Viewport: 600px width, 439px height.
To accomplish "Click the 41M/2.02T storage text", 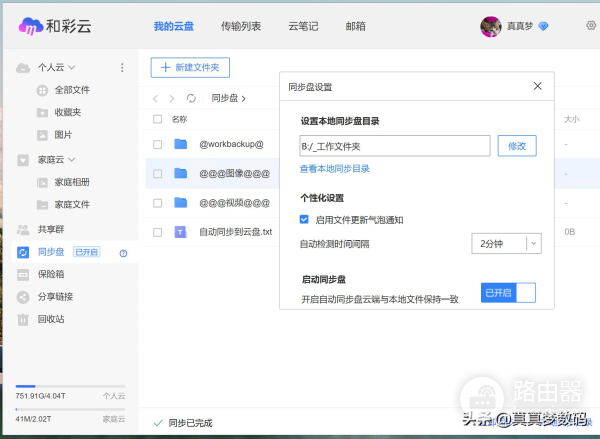I will [33, 419].
